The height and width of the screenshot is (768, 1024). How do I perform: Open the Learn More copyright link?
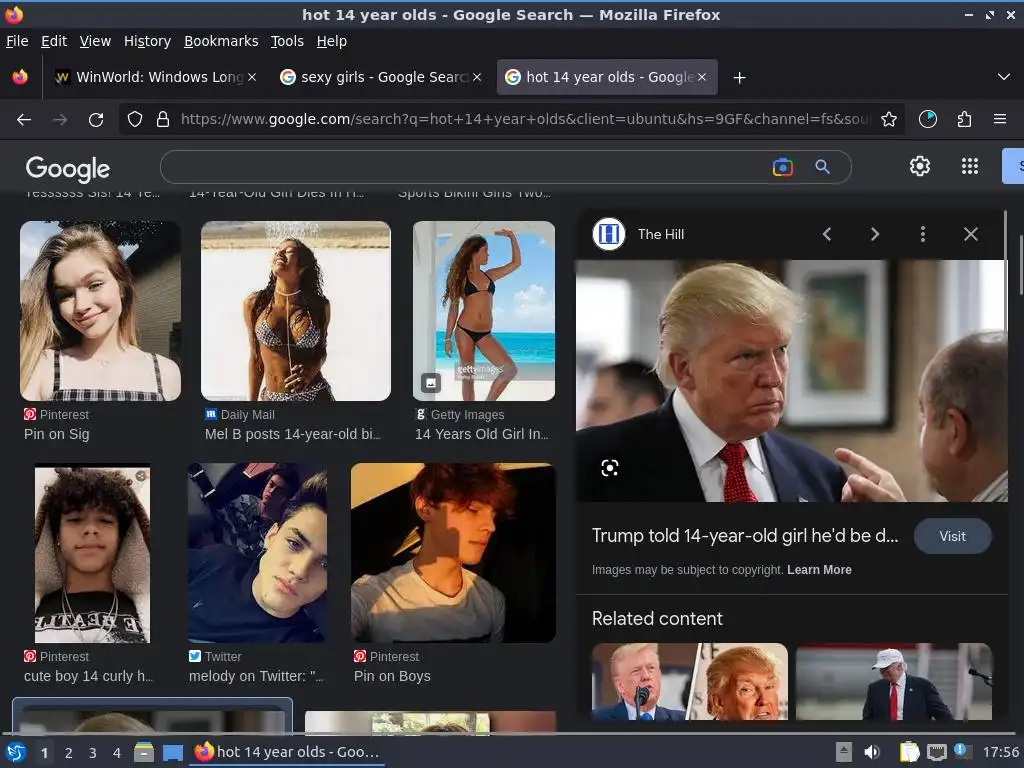pos(819,569)
